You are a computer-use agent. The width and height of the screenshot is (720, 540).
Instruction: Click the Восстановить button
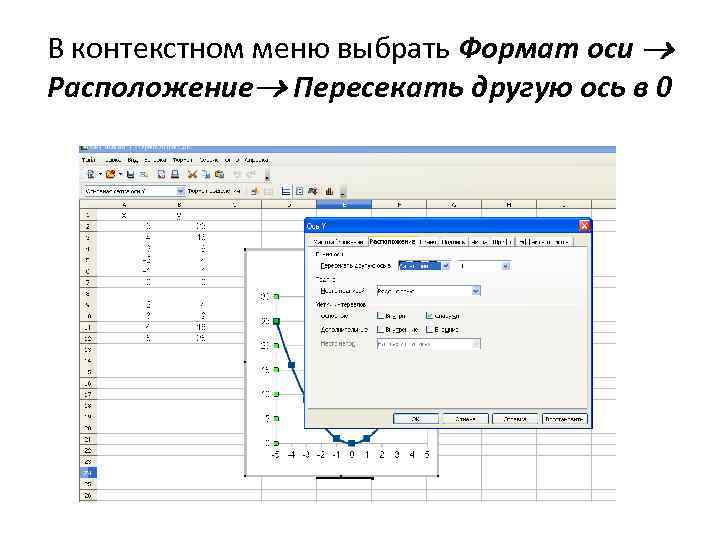click(x=564, y=419)
